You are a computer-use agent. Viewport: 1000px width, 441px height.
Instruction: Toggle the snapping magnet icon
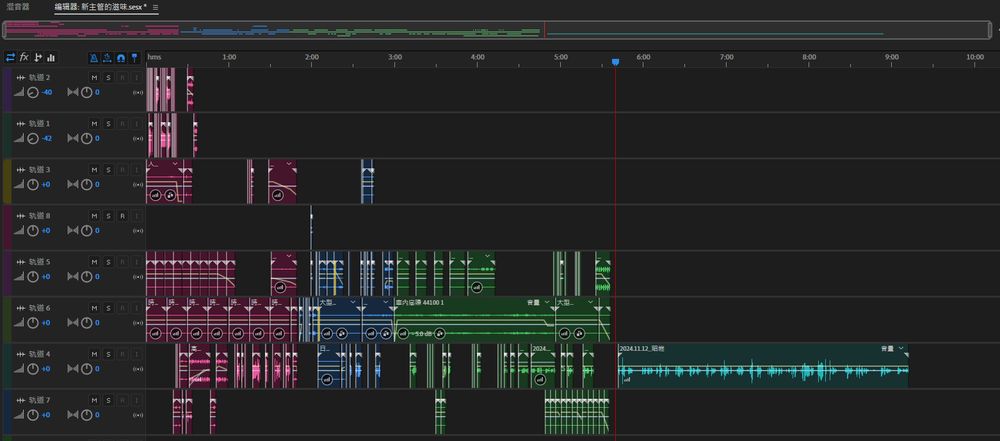(x=121, y=57)
